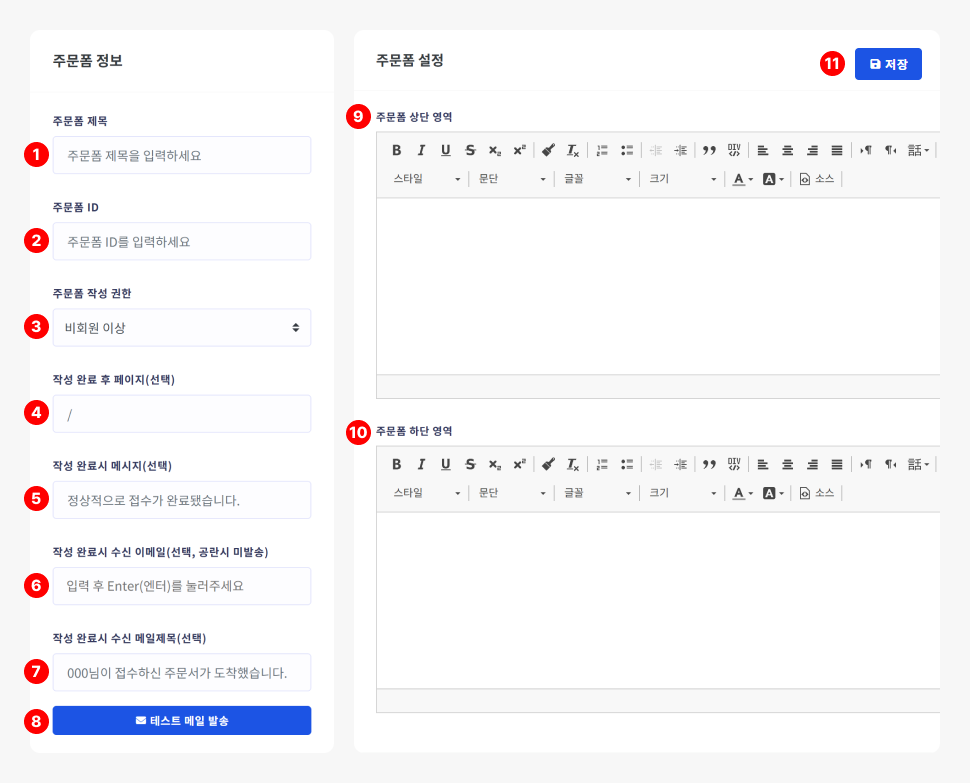The height and width of the screenshot is (783, 970).
Task: Click strikethrough icon in top area editor
Action: click(x=470, y=150)
